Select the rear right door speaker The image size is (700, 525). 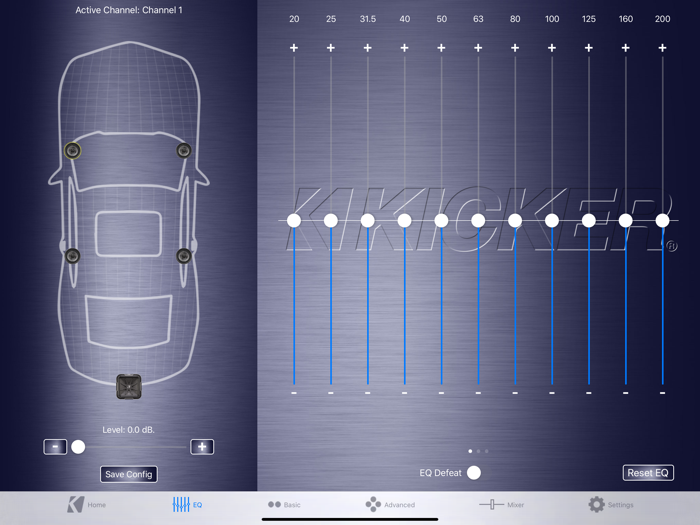(184, 256)
